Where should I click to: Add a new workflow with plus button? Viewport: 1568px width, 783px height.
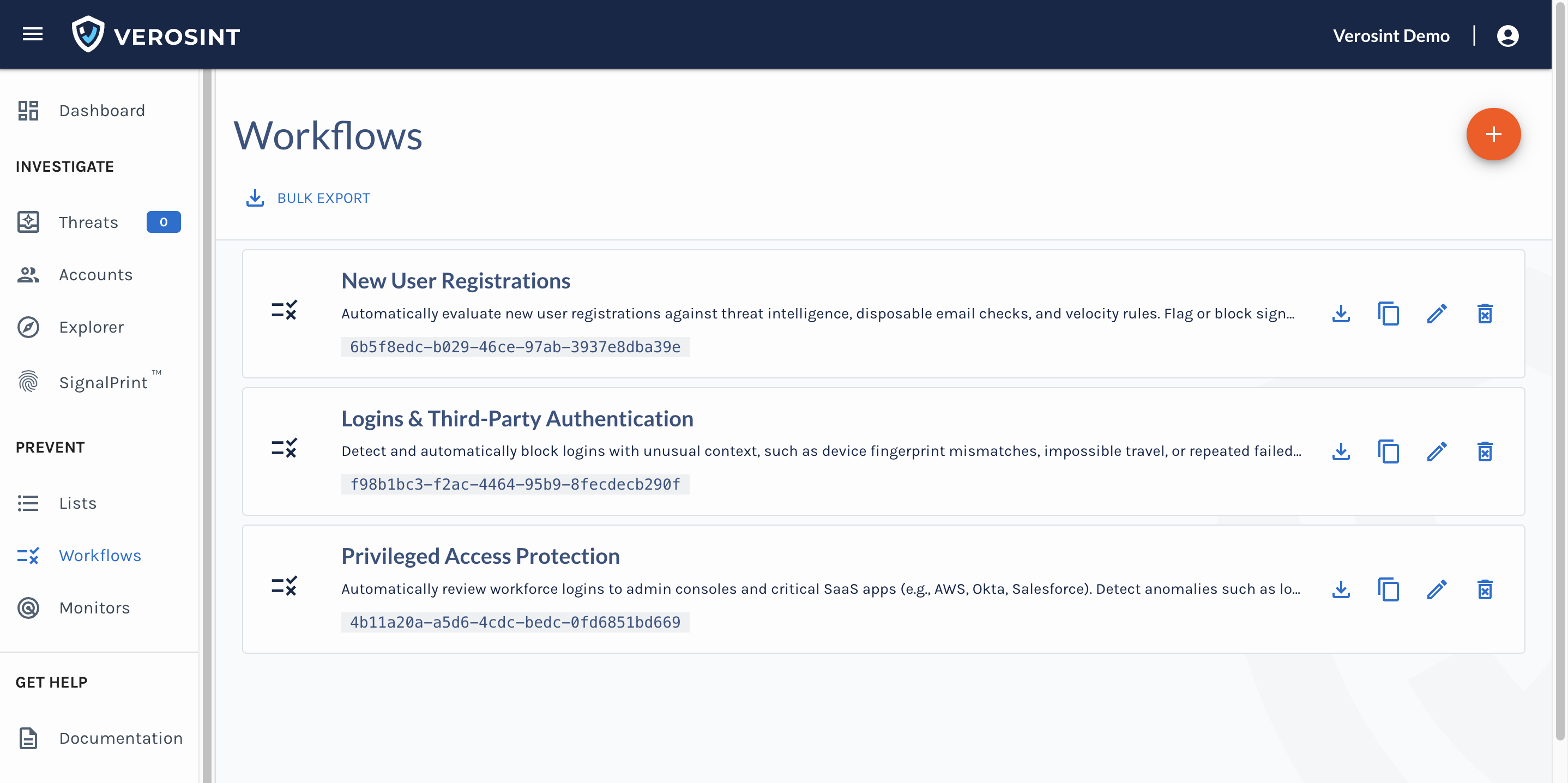point(1493,135)
